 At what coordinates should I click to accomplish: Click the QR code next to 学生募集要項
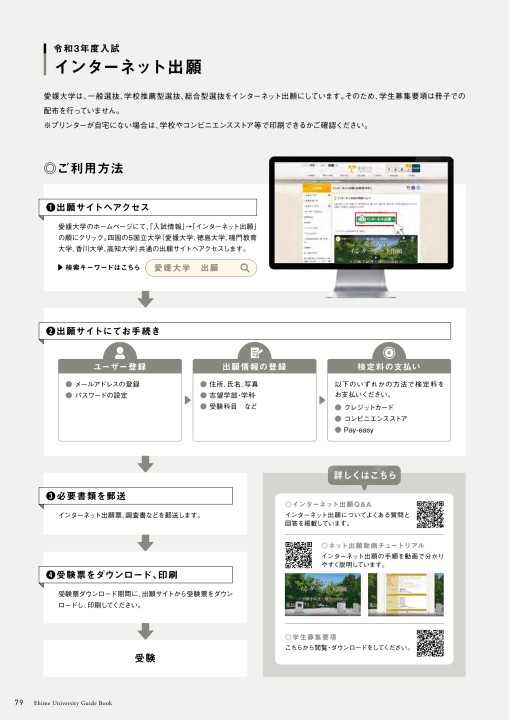pyautogui.click(x=430, y=643)
